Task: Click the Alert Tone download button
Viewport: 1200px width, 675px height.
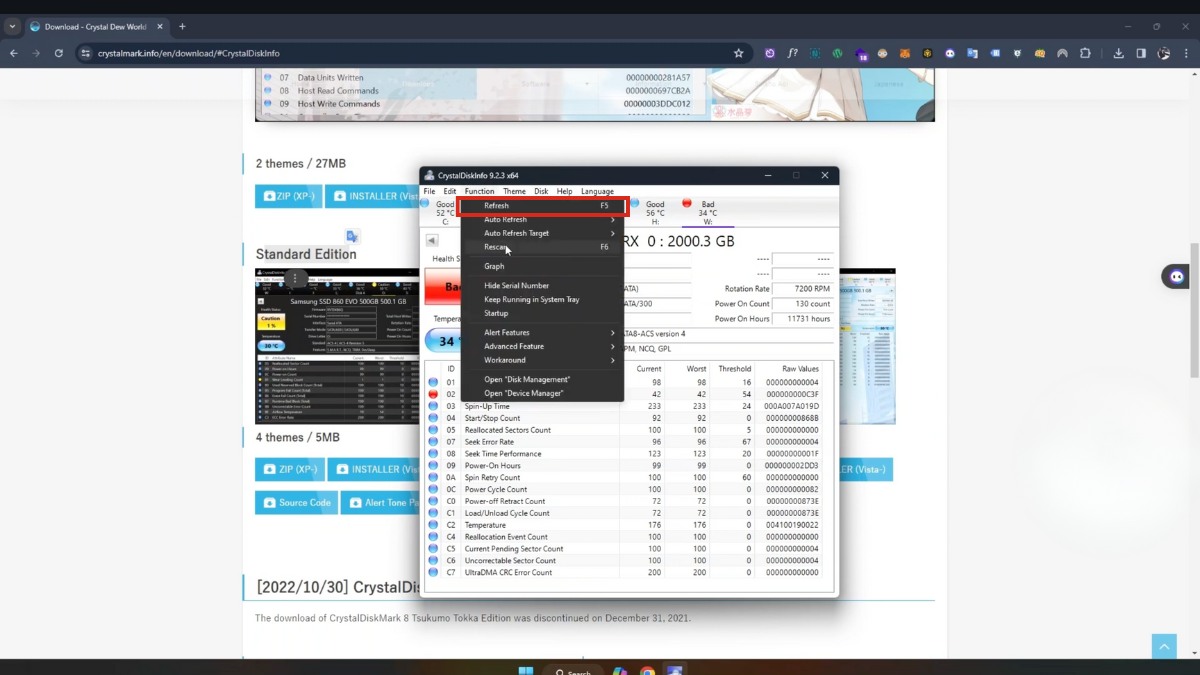Action: [x=380, y=502]
